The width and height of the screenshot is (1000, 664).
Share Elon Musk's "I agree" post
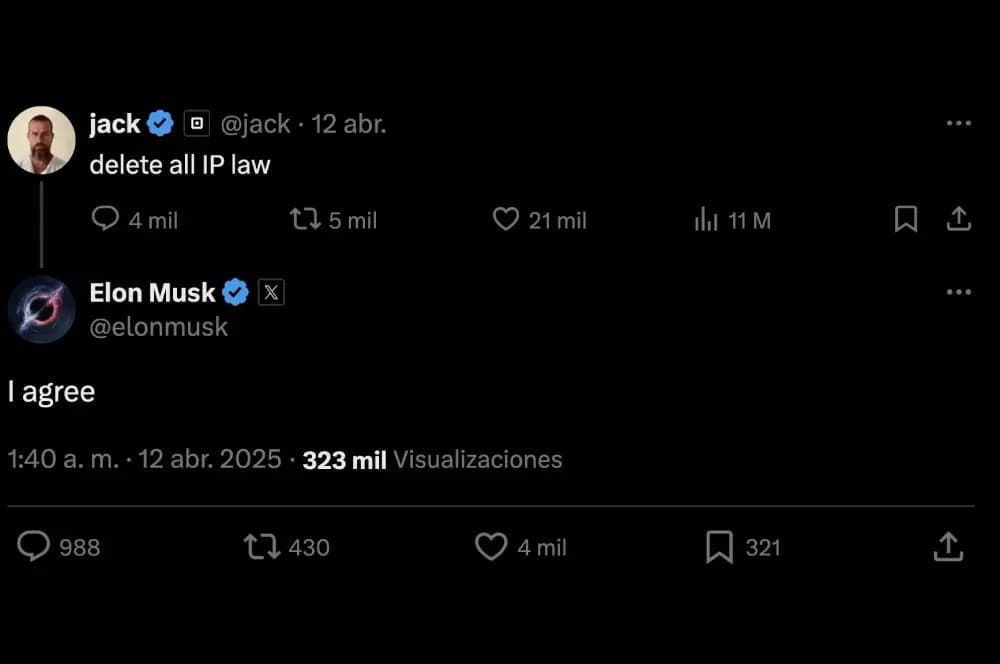tap(948, 546)
